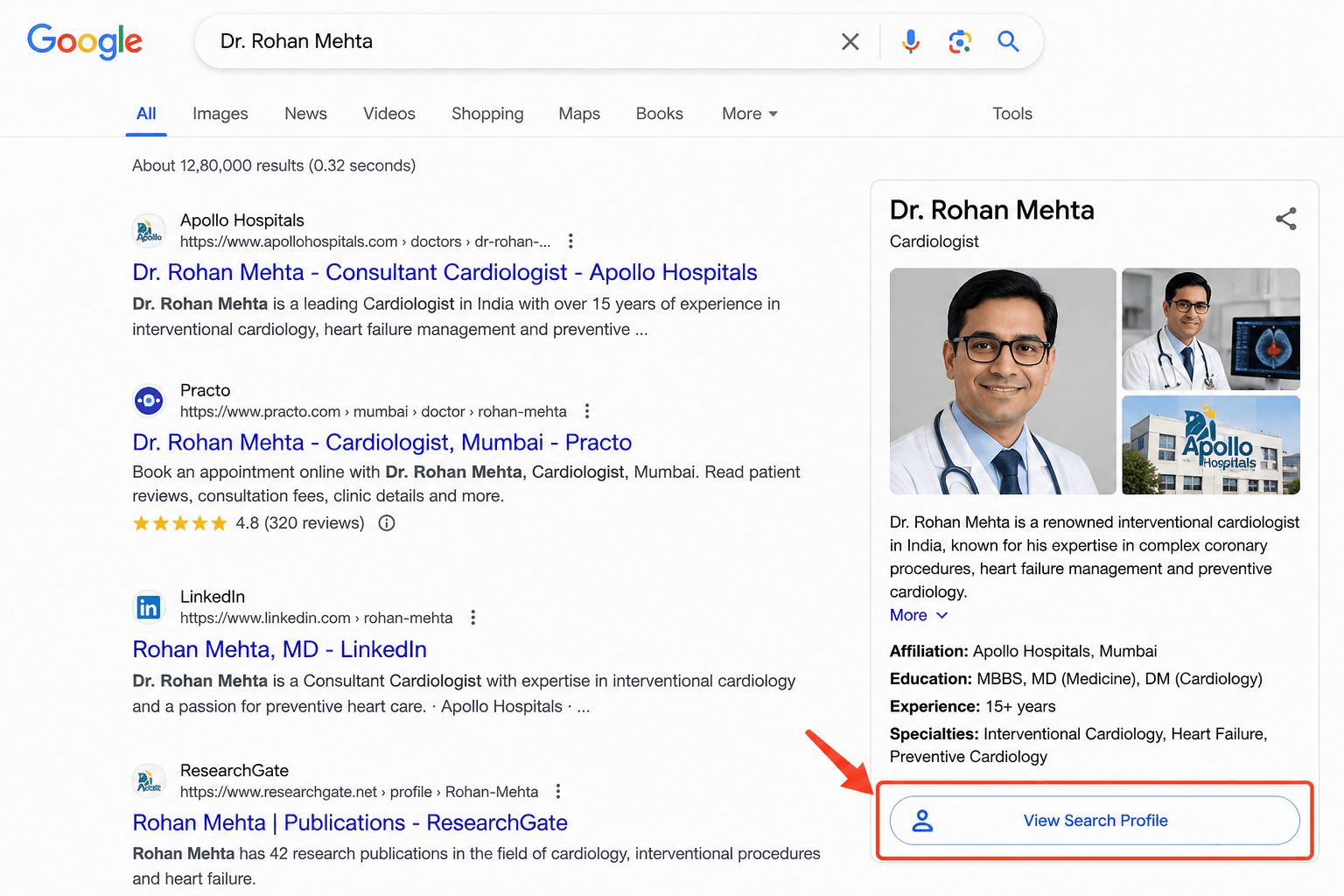
Task: Open Rohan Mehta Publications ResearchGate link
Action: [350, 822]
